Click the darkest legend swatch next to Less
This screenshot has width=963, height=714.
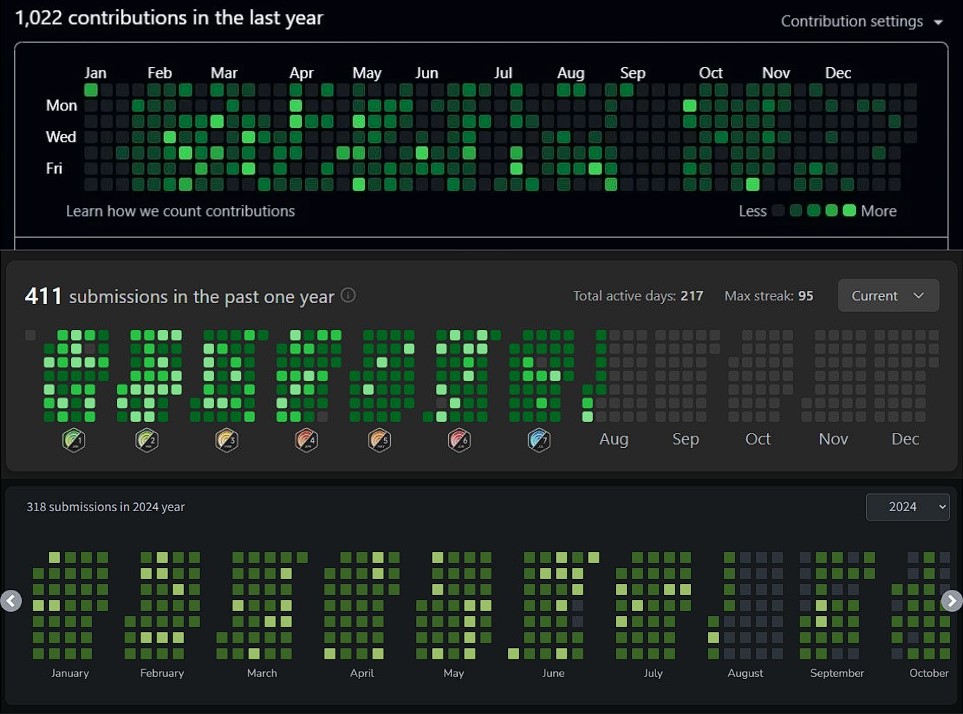click(x=778, y=211)
